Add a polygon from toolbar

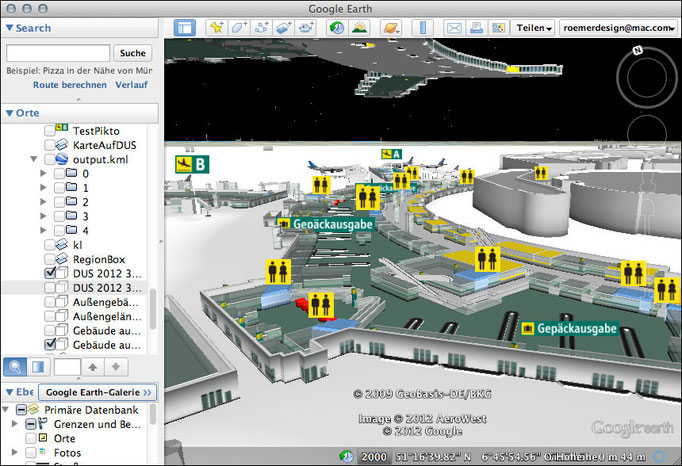click(x=239, y=28)
